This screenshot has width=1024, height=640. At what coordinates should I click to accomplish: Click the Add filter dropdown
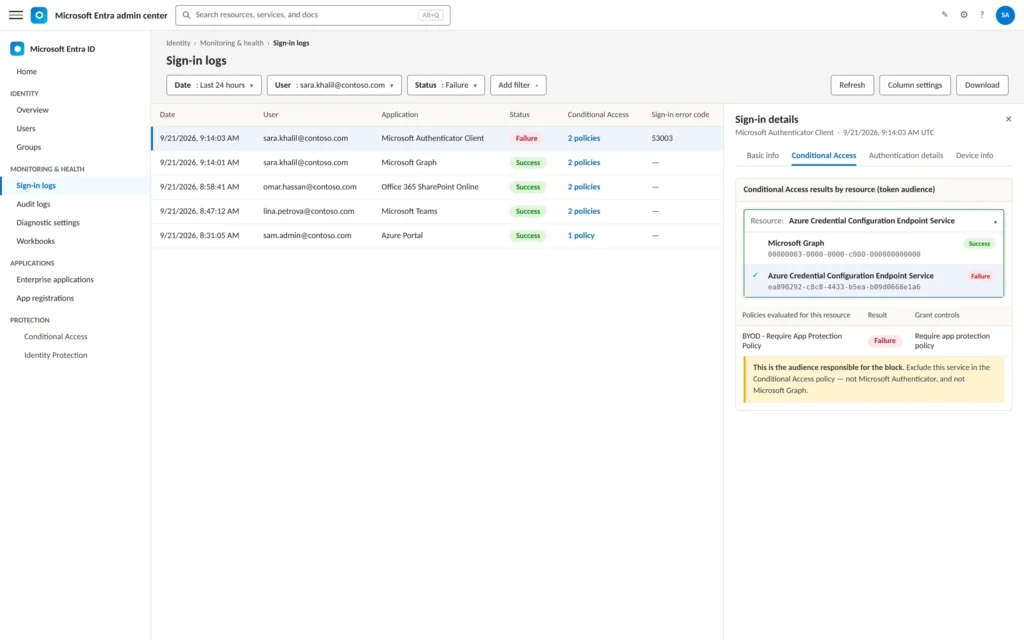click(x=519, y=85)
